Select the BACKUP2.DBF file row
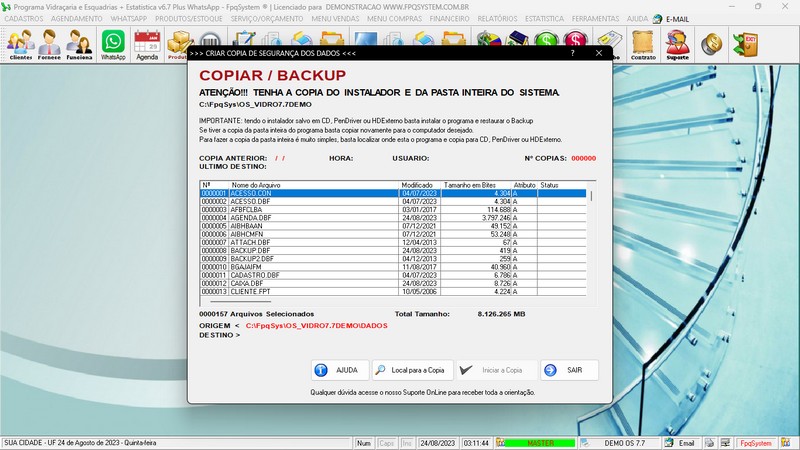 click(393, 259)
